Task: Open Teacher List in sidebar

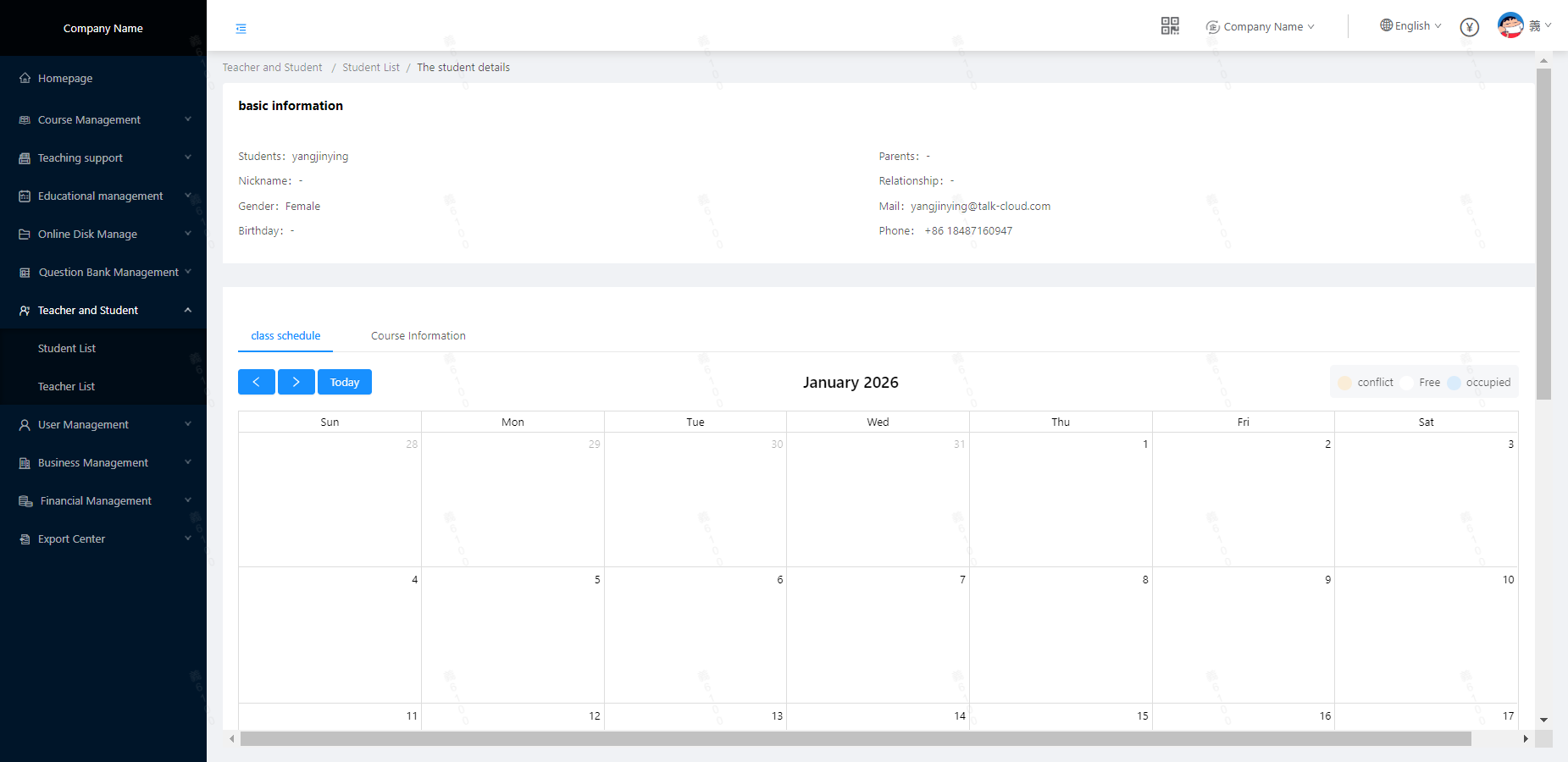Action: (x=66, y=387)
